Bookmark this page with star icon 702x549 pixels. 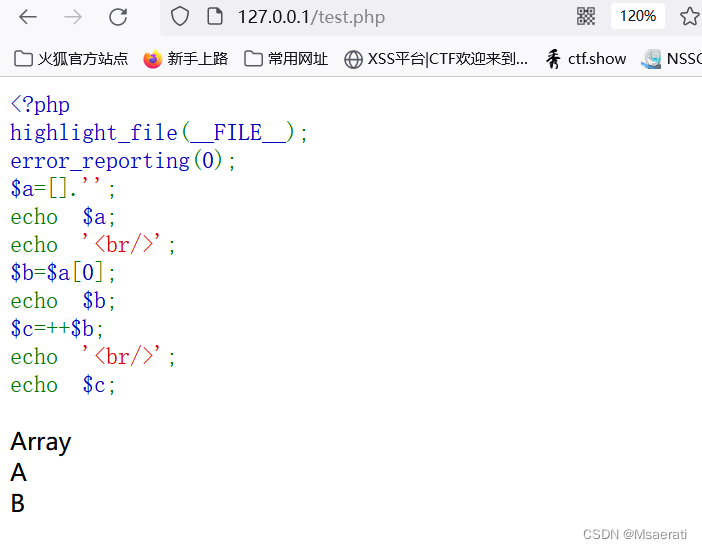[x=690, y=17]
